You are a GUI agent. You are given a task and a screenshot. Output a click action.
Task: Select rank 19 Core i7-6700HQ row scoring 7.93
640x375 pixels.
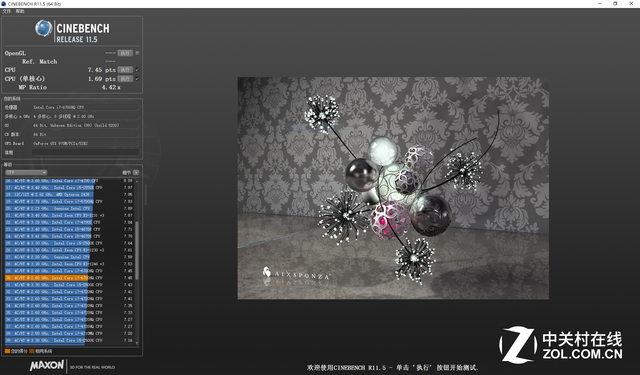tap(69, 202)
